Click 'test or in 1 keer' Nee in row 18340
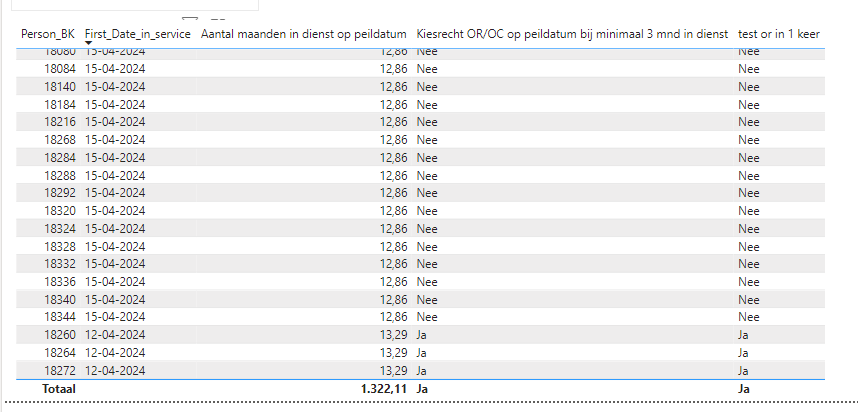Screen dimensions: 858x412 point(749,300)
